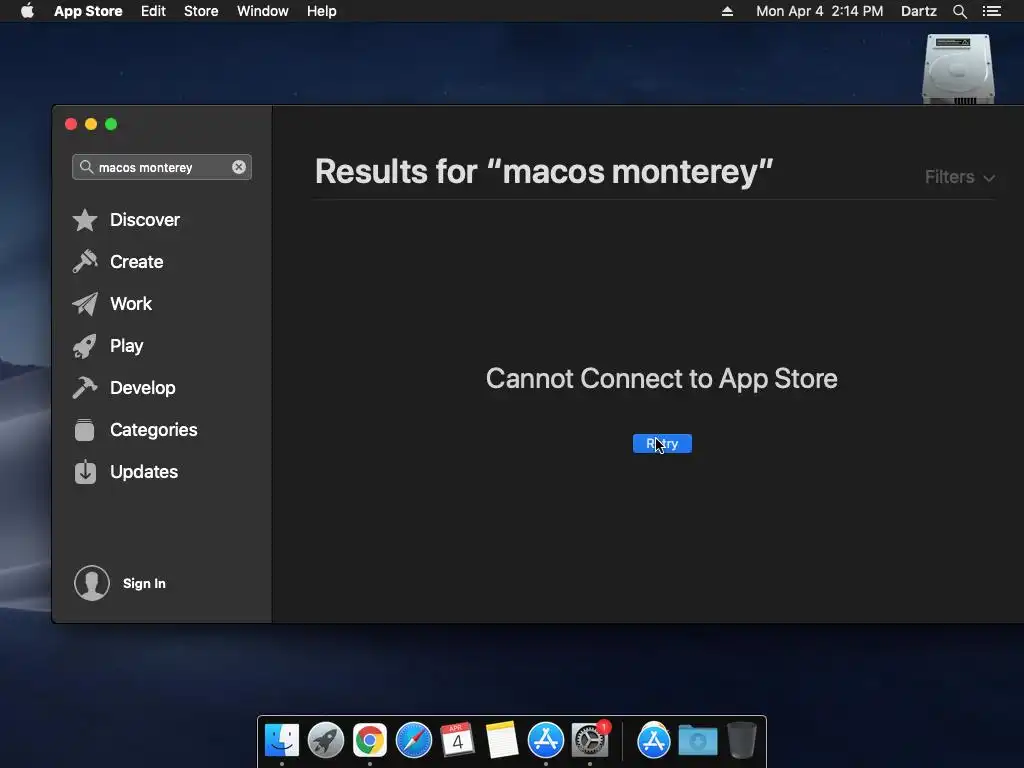Click the running App Store Dock icon

coord(545,741)
